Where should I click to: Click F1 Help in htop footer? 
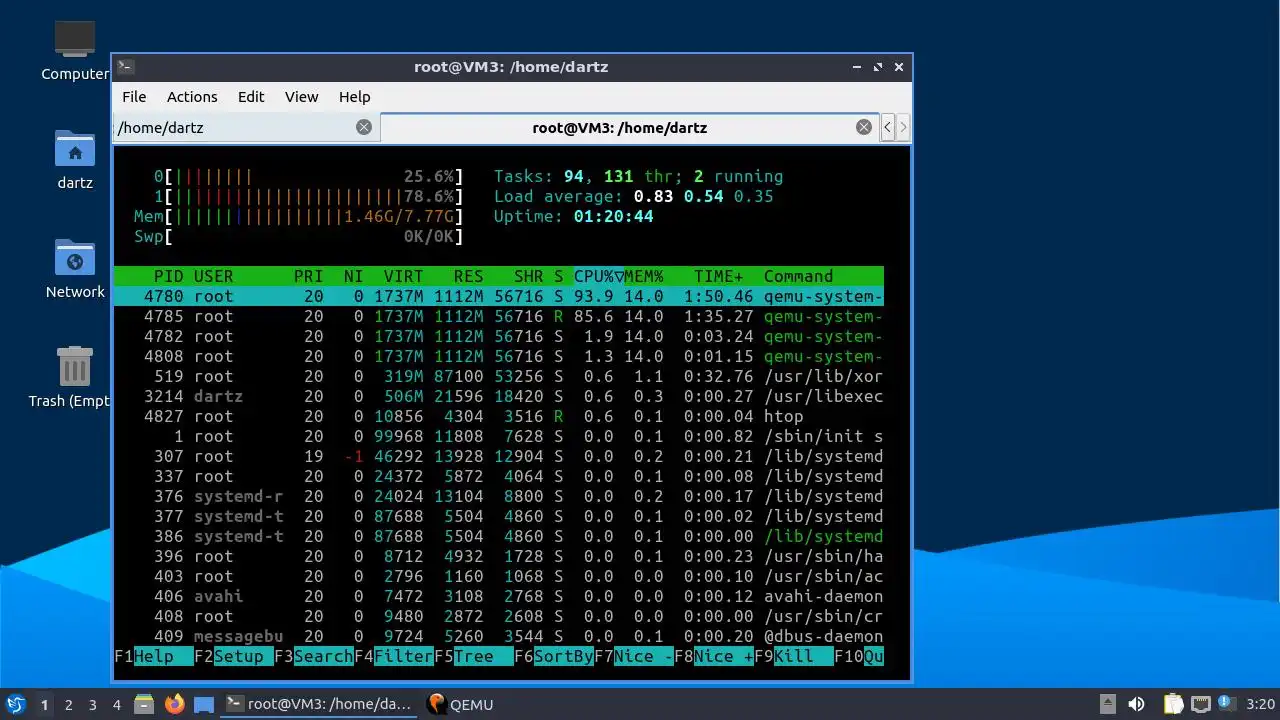tap(154, 657)
